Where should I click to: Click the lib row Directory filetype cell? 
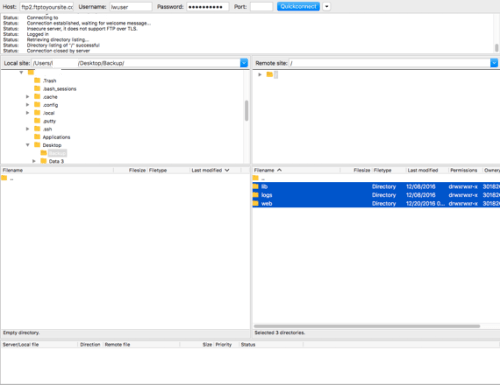coord(384,186)
